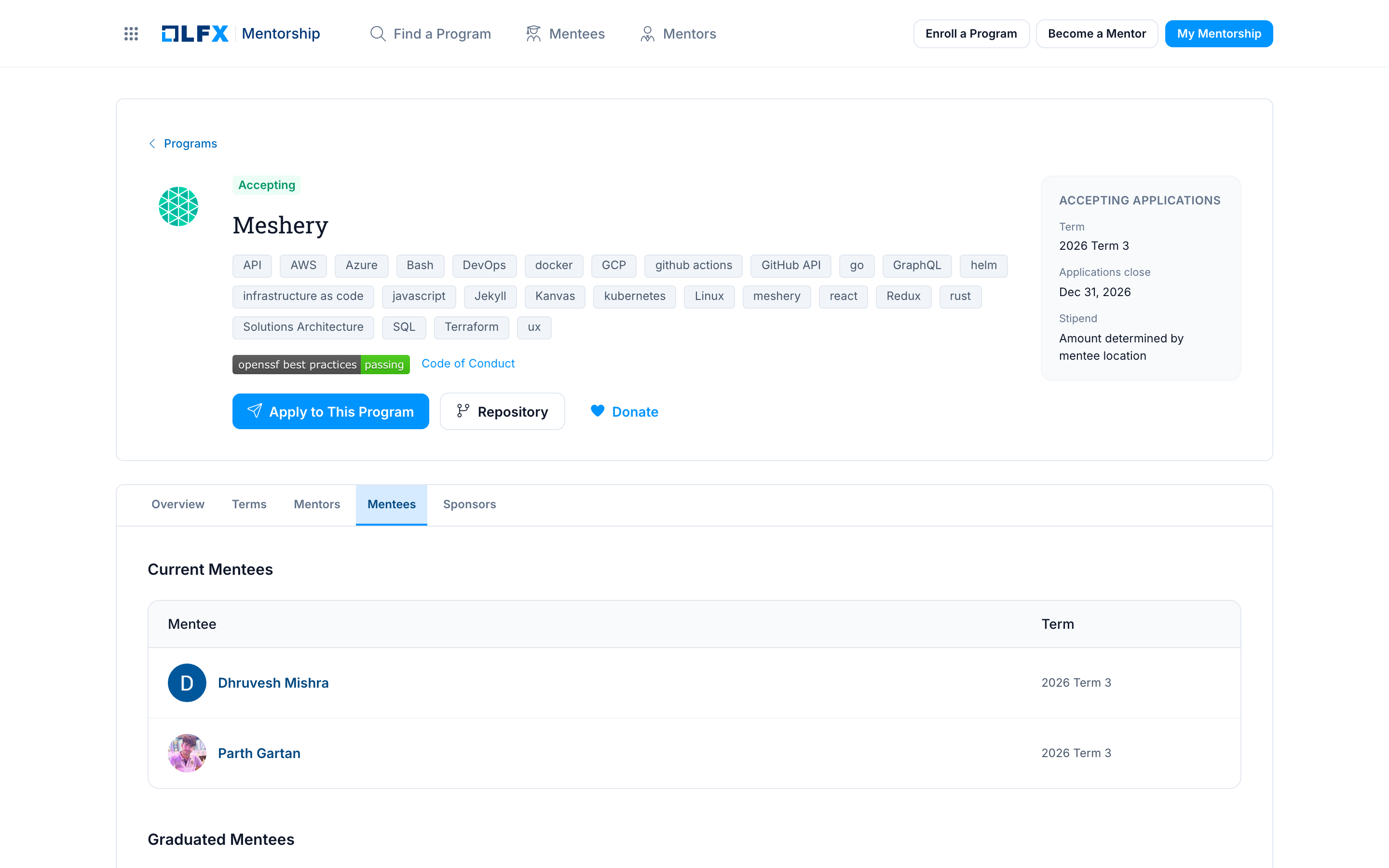Click the ux skill tag
Image resolution: width=1389 pixels, height=868 pixels.
pyautogui.click(x=534, y=327)
